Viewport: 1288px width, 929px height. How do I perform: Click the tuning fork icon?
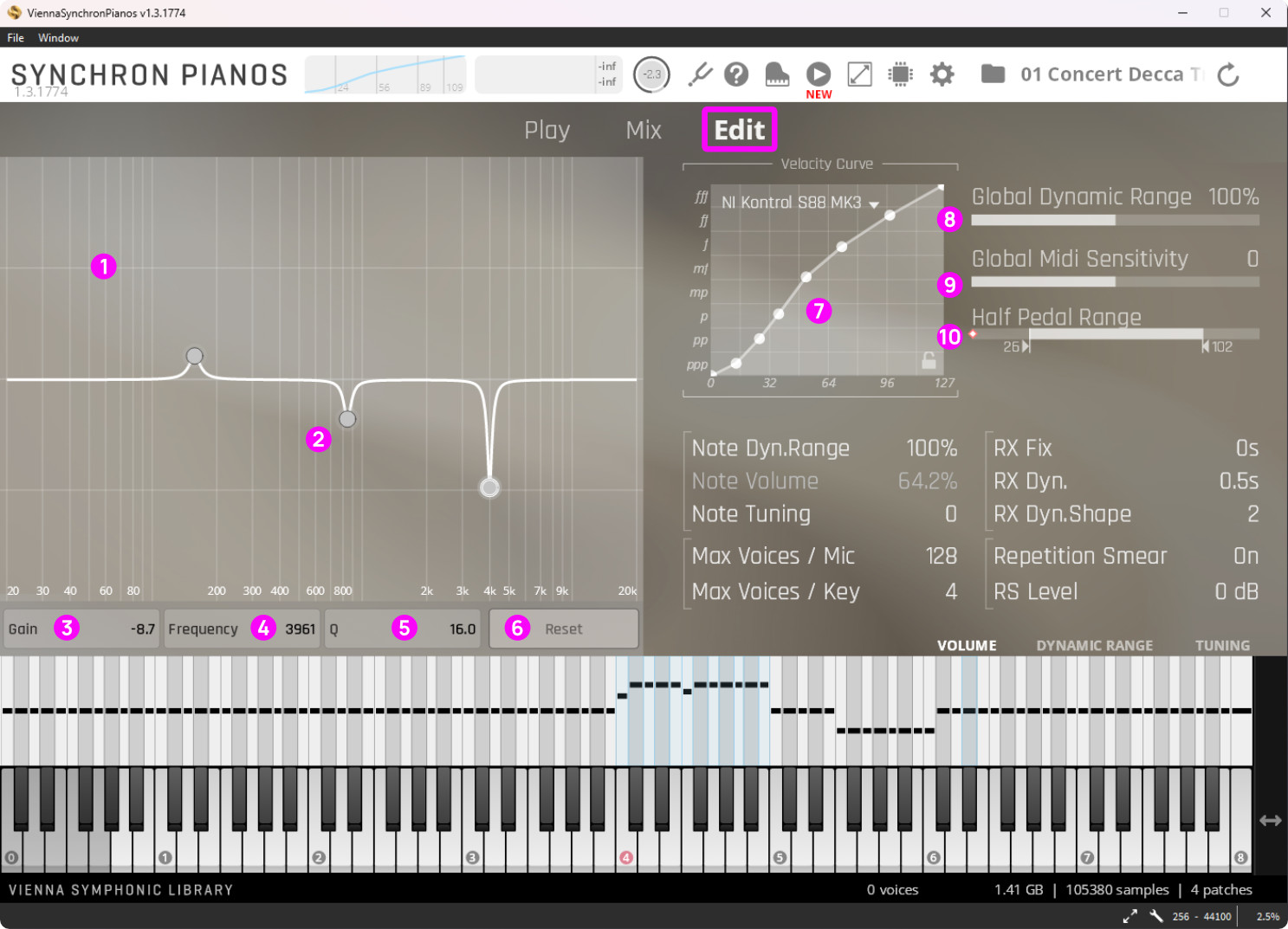pyautogui.click(x=699, y=74)
